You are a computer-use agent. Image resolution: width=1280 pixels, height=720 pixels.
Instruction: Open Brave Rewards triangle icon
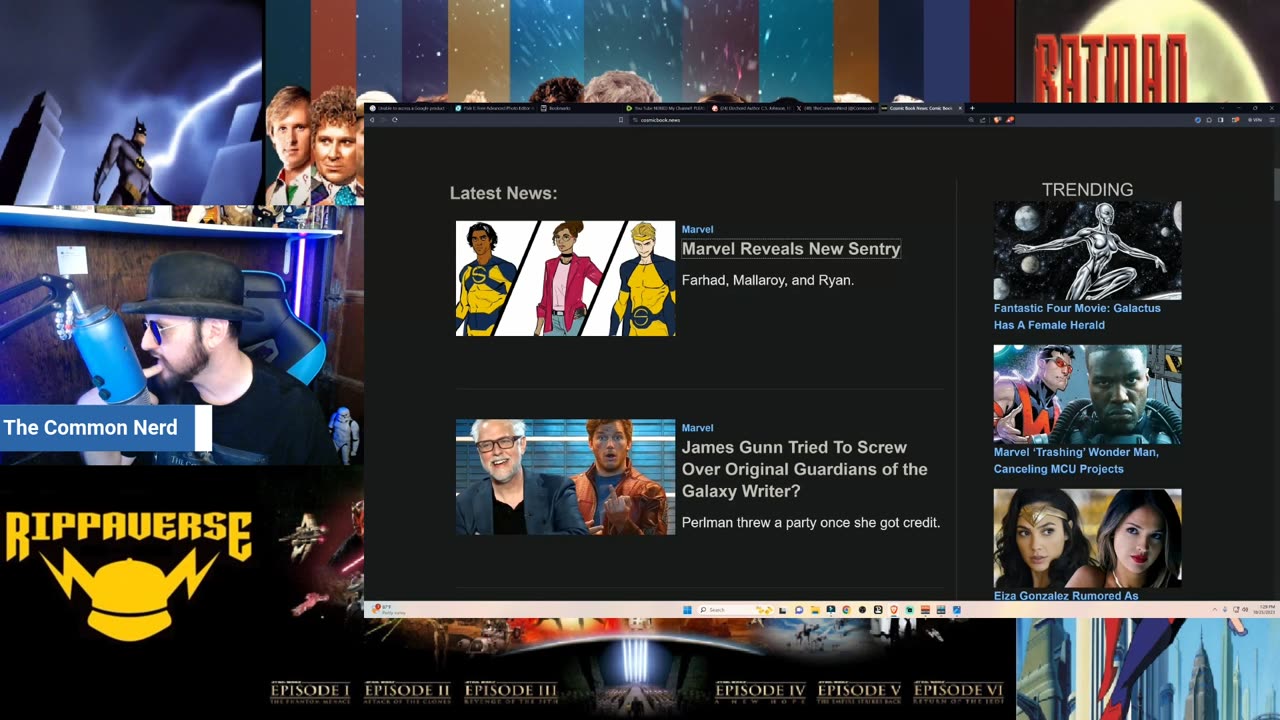click(1010, 120)
